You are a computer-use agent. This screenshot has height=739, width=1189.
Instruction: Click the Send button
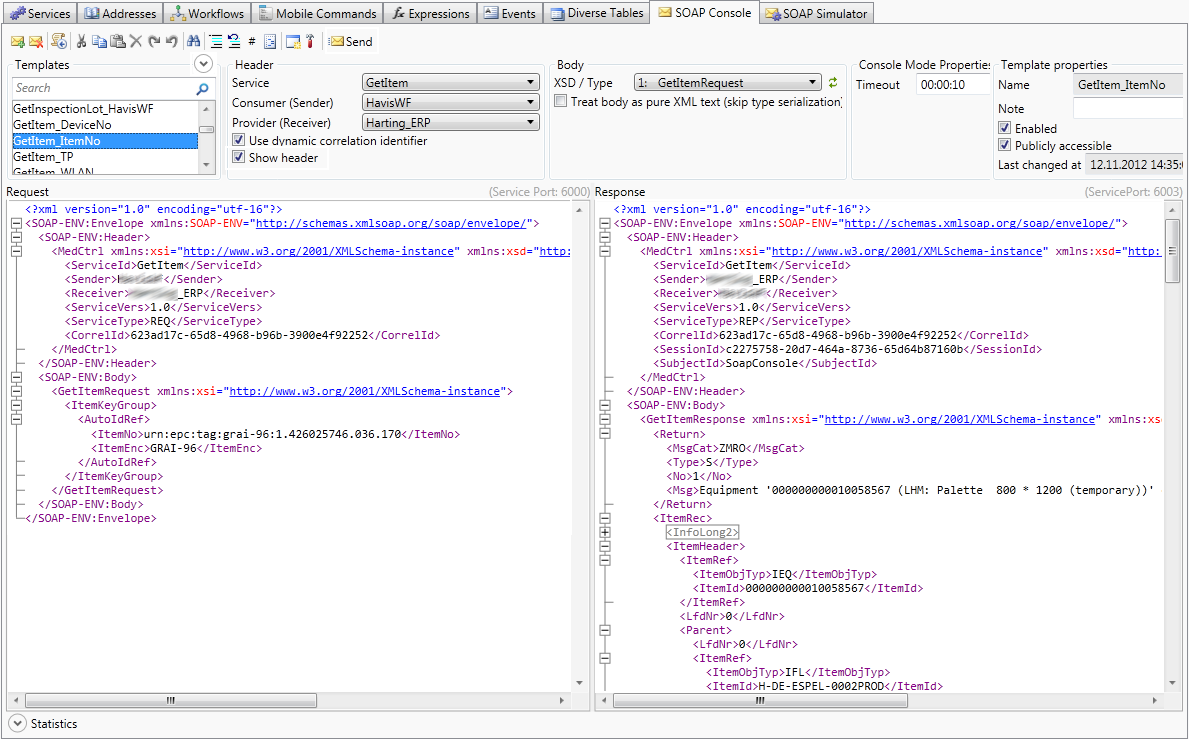(x=351, y=42)
